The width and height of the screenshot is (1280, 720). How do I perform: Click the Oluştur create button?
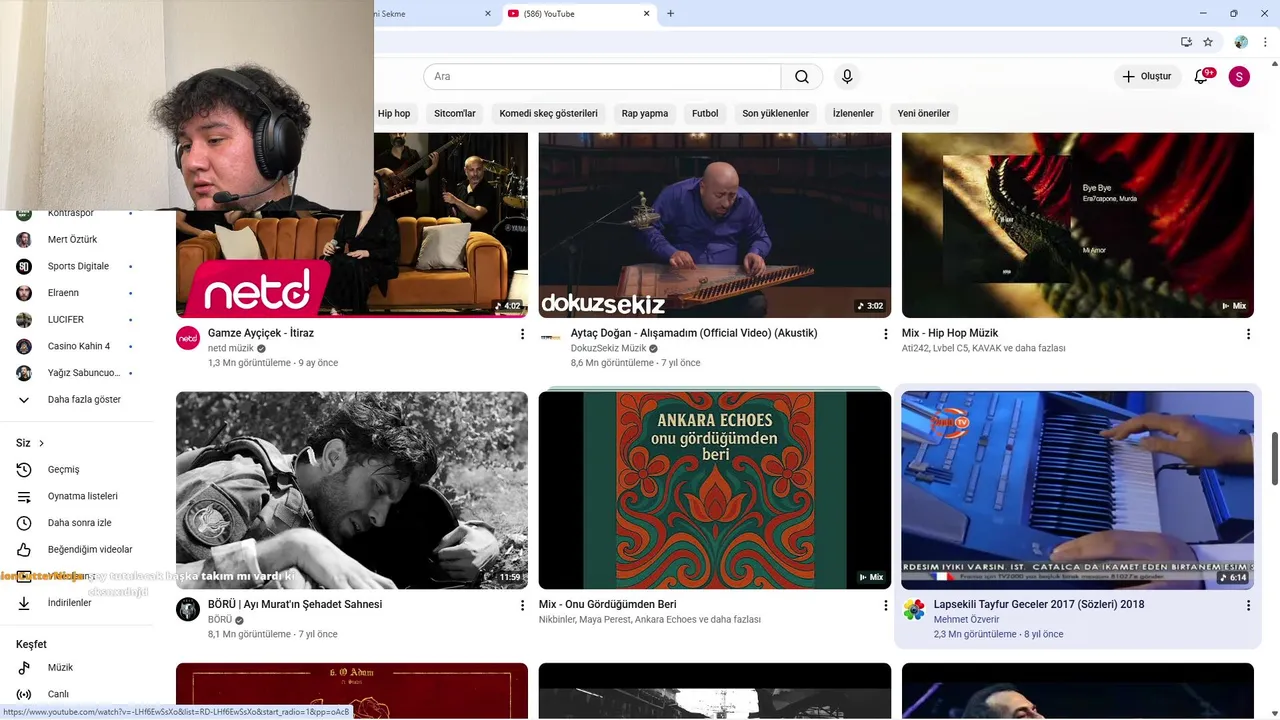coord(1146,76)
